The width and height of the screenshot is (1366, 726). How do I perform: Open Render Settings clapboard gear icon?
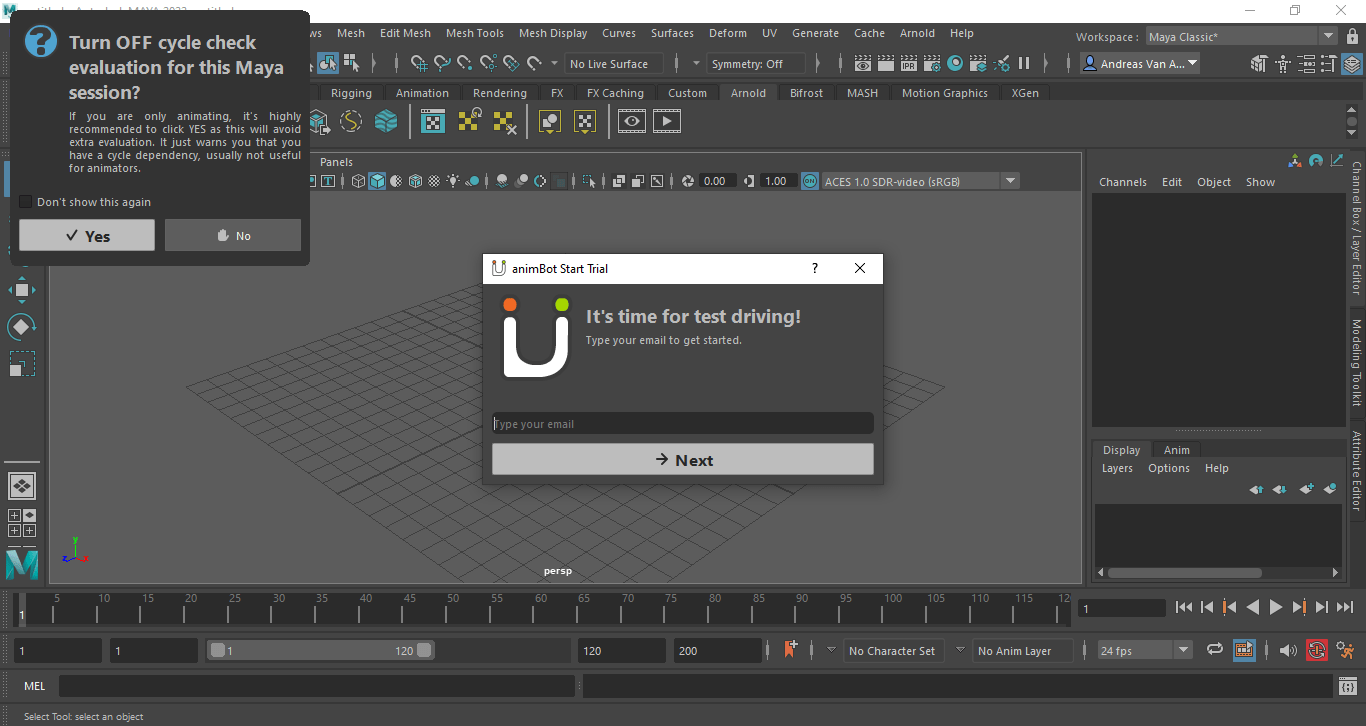click(931, 63)
